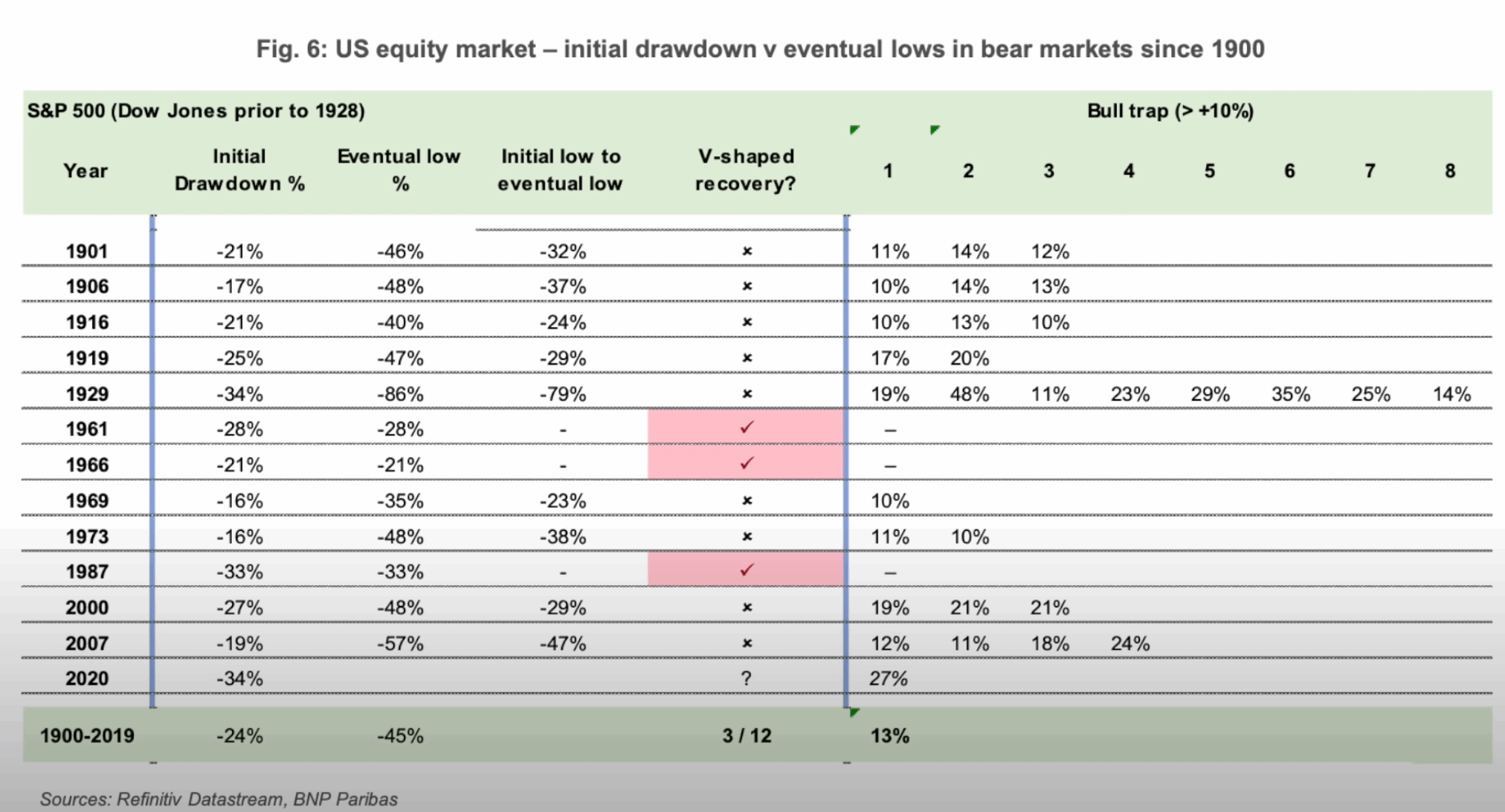Select the 'Eventual low %' column header
Image resolution: width=1505 pixels, height=812 pixels.
tap(399, 170)
